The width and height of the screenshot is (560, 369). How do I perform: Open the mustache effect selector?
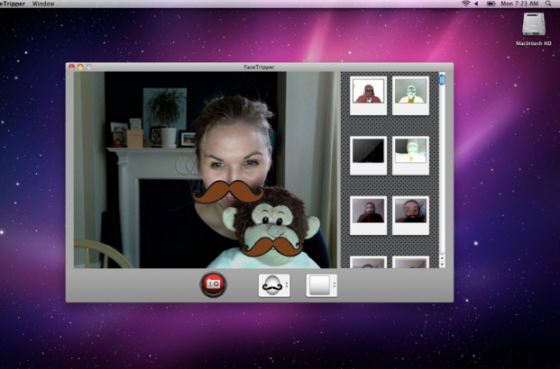point(274,285)
